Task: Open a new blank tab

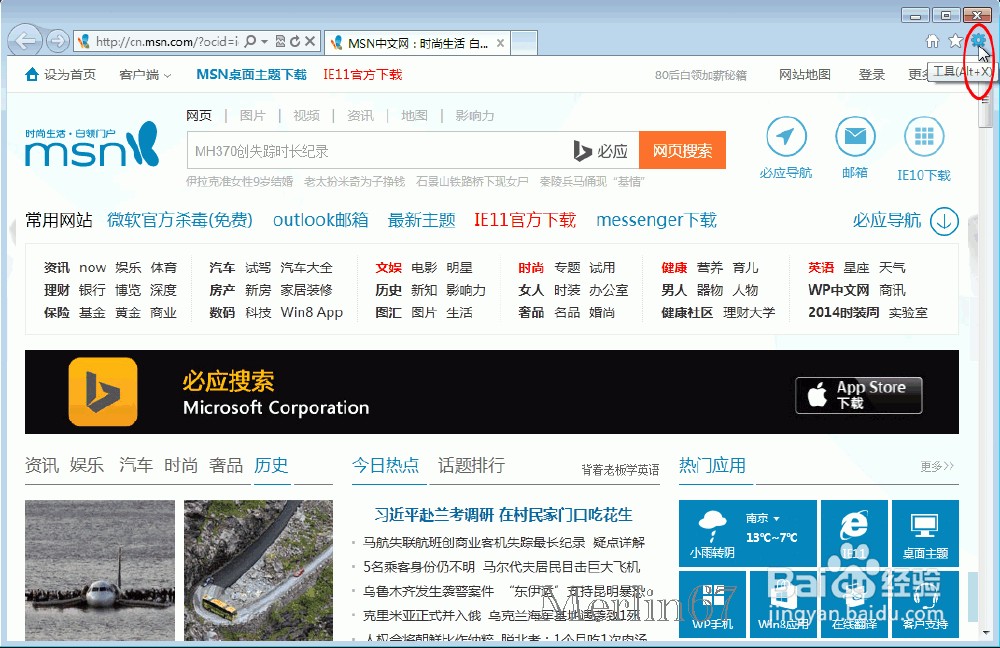Action: tap(524, 43)
